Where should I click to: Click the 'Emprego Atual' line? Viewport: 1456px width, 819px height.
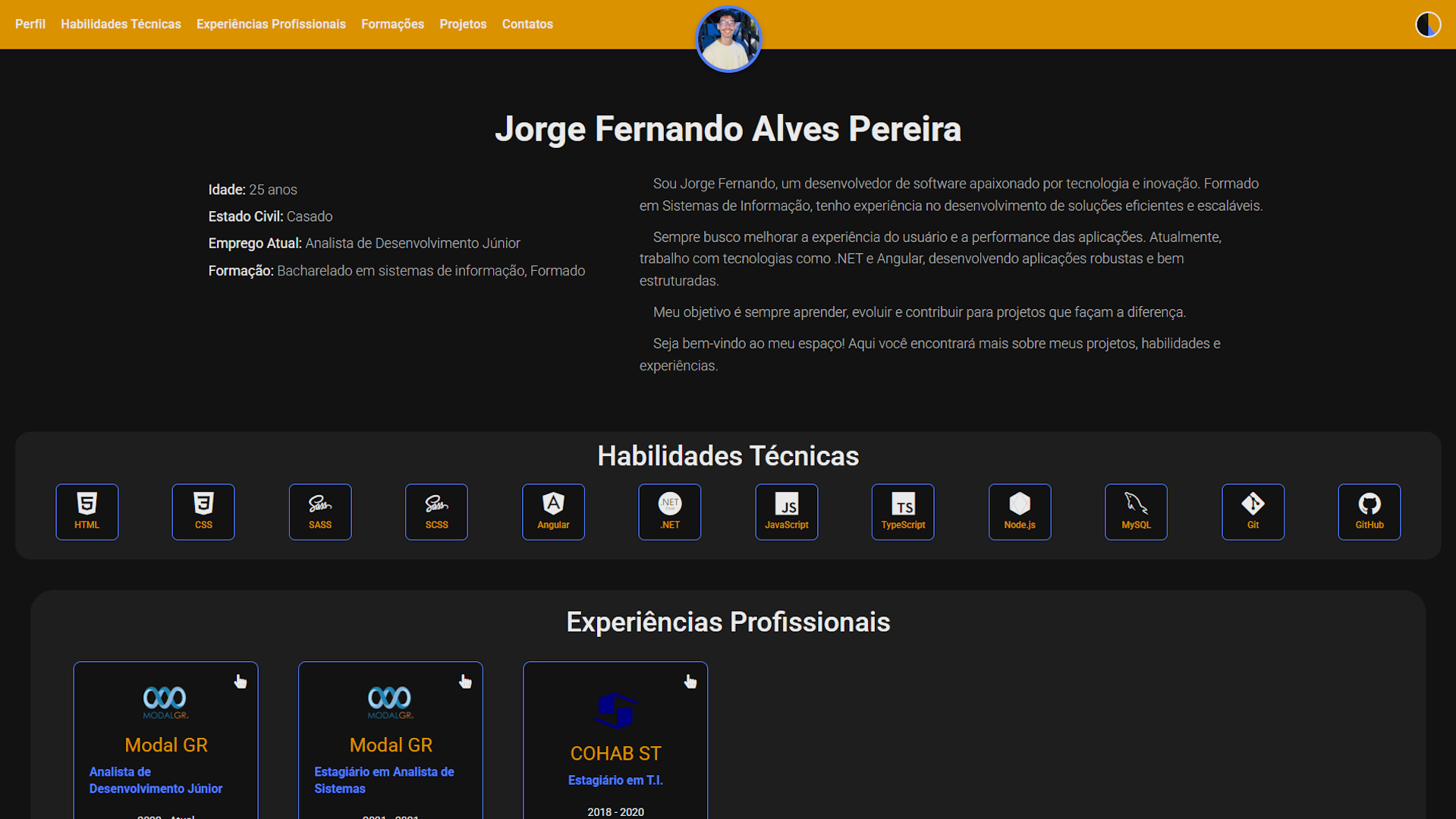(364, 244)
